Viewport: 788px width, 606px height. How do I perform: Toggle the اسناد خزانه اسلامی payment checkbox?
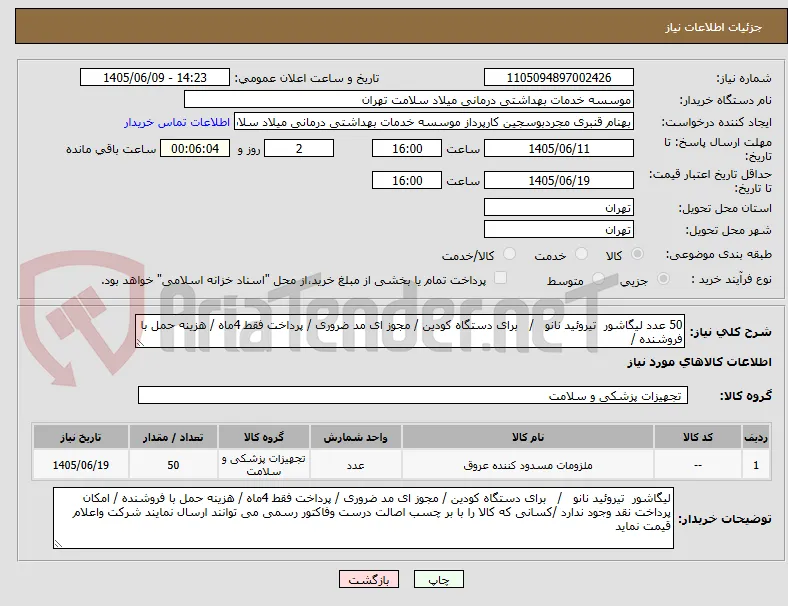click(x=500, y=278)
